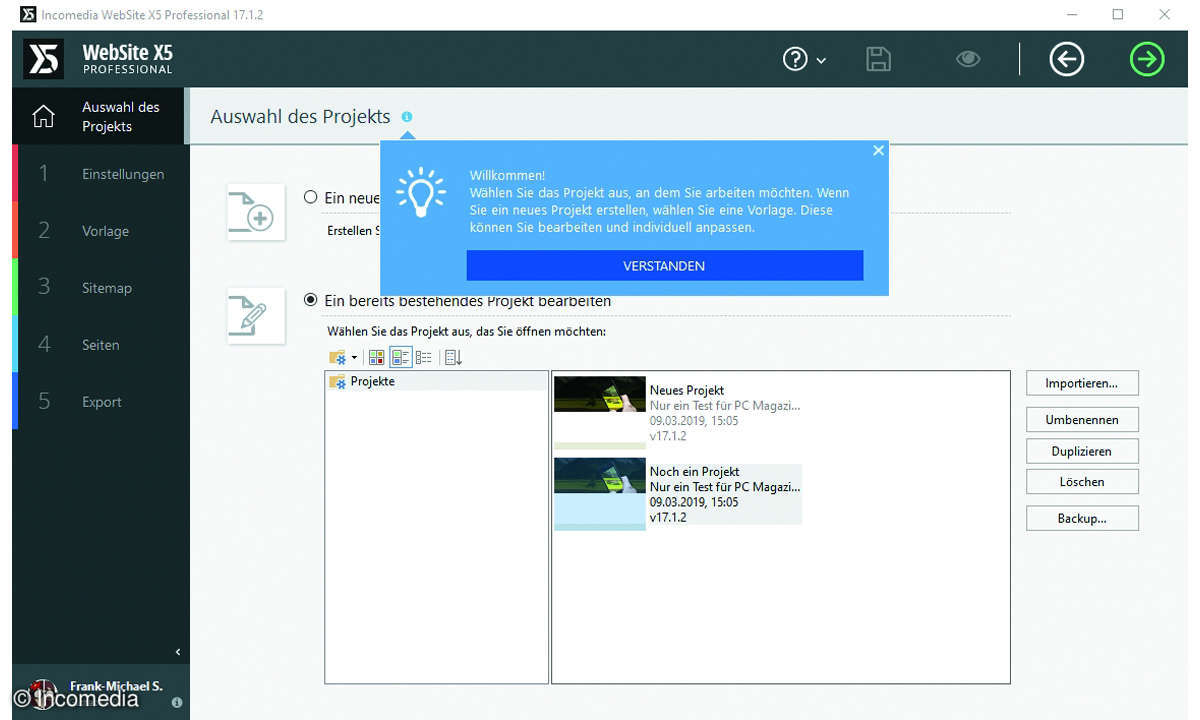Click the preview eye icon

pyautogui.click(x=967, y=59)
